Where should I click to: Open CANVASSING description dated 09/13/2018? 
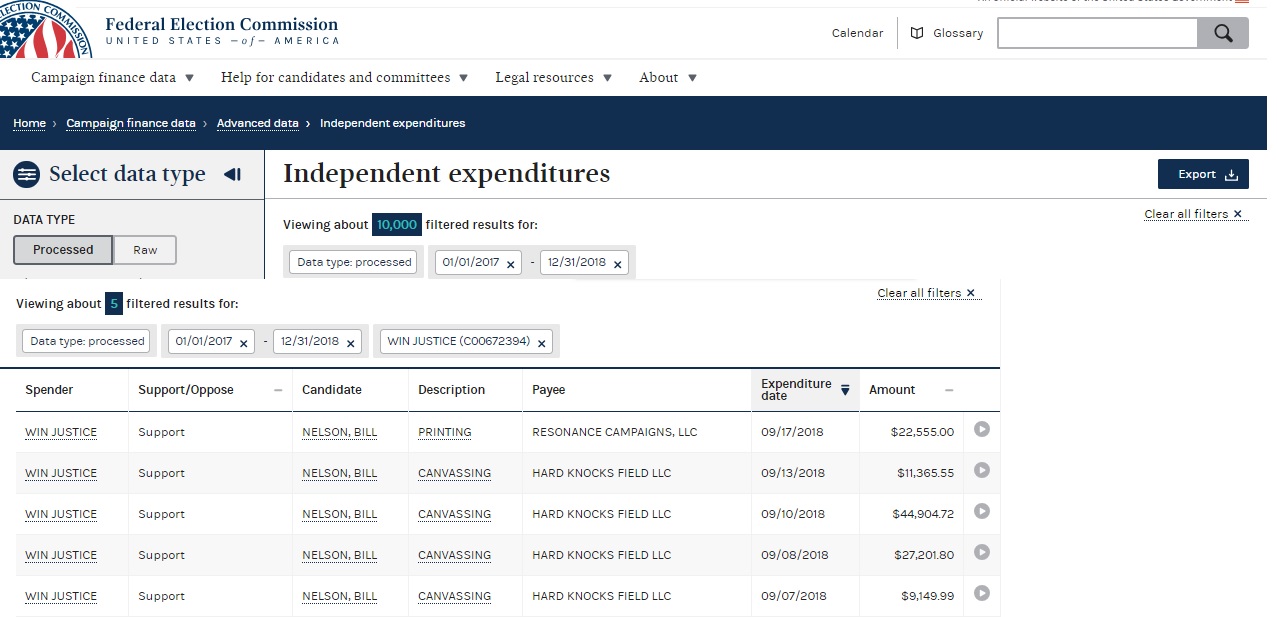pos(455,473)
